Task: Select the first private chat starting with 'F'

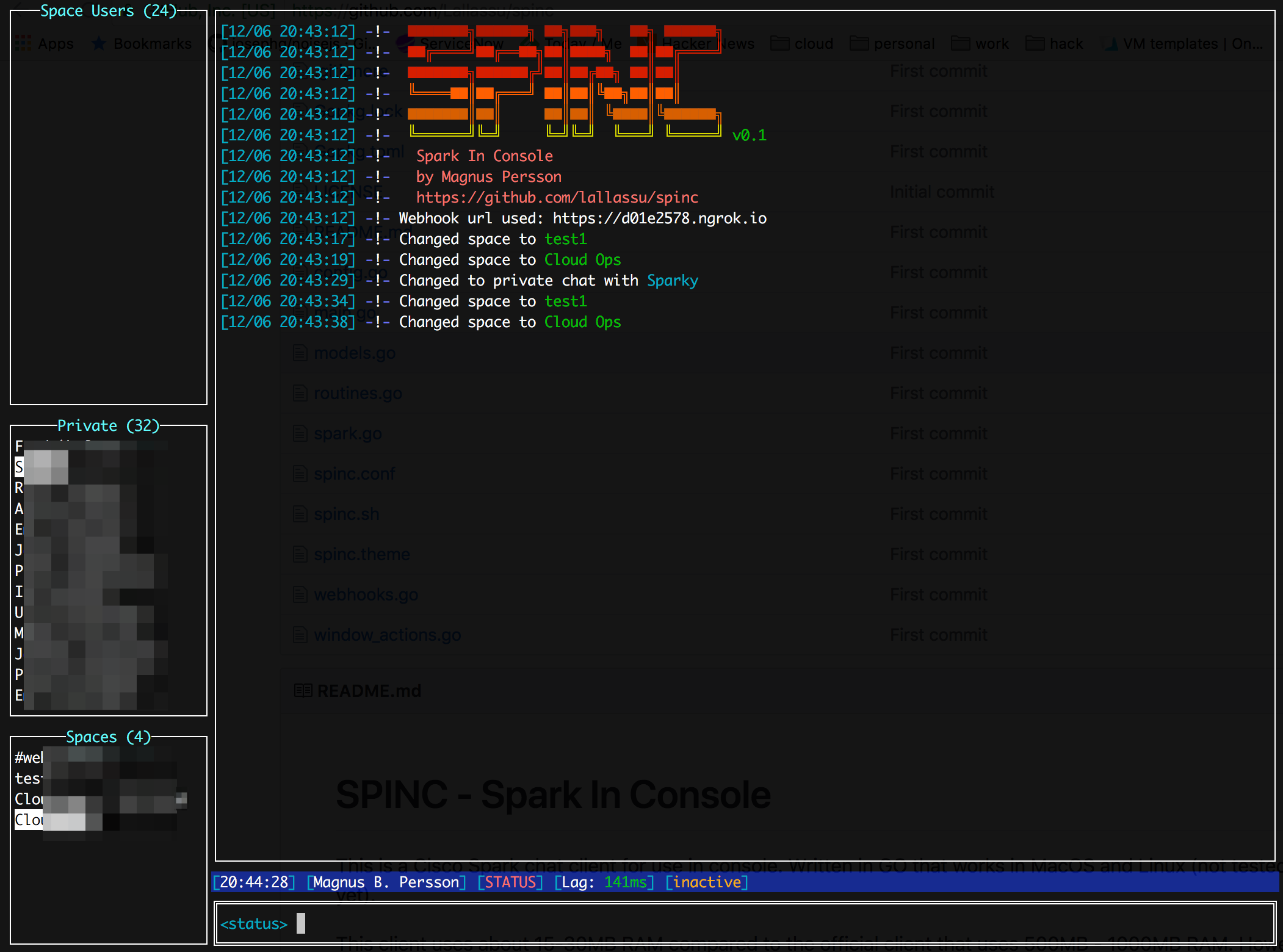Action: [x=20, y=446]
